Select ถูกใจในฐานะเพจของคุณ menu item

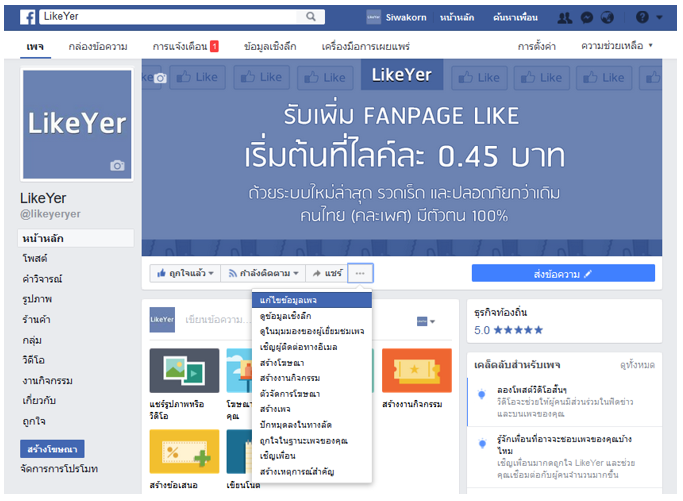(312, 440)
